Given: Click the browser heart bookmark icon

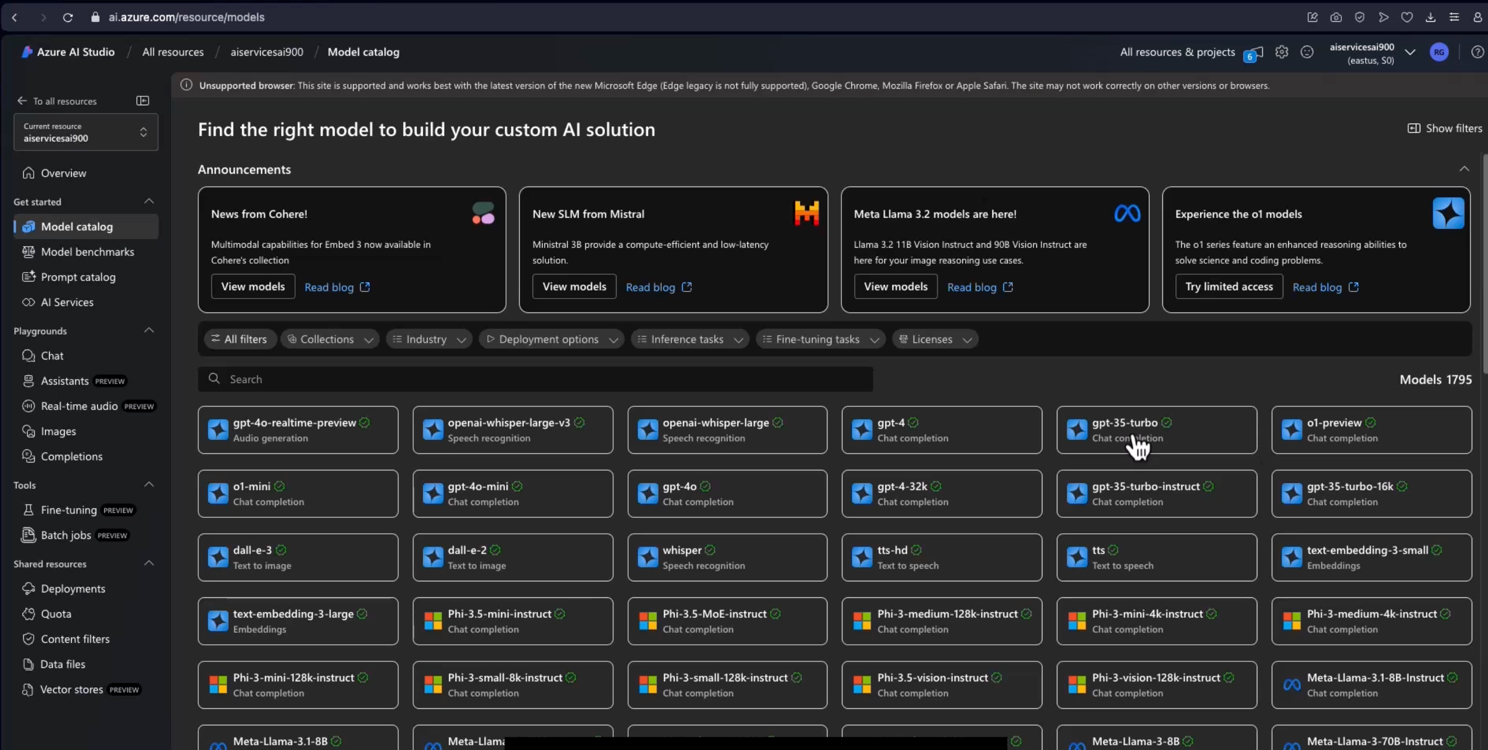Looking at the screenshot, I should 1407,17.
